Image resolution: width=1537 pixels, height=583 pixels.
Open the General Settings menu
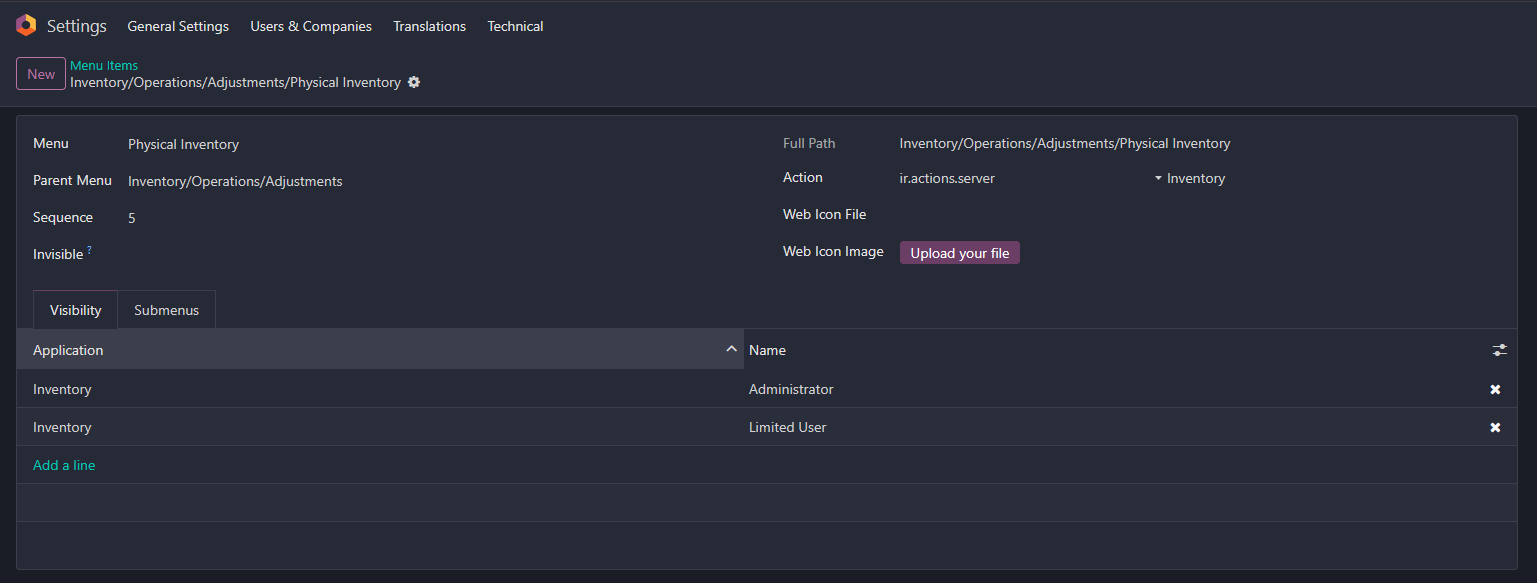coord(178,26)
